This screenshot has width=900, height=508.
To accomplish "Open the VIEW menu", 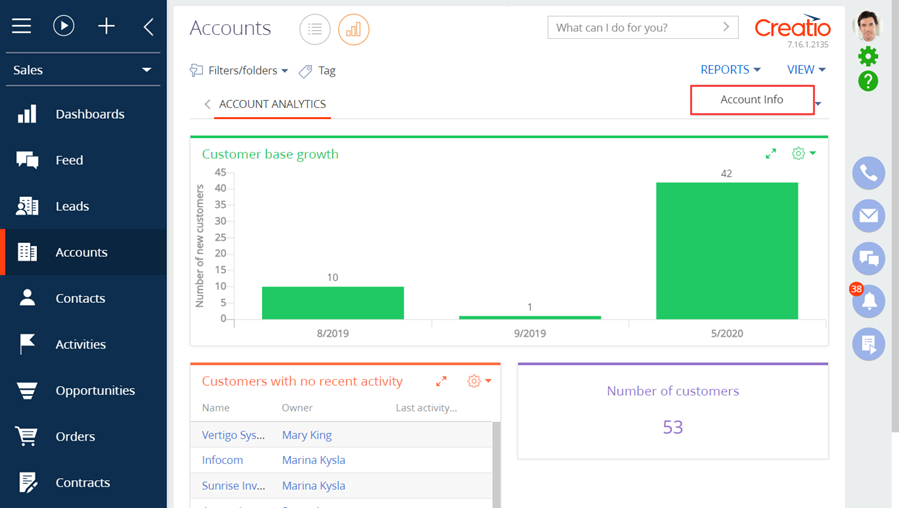I will (x=806, y=69).
